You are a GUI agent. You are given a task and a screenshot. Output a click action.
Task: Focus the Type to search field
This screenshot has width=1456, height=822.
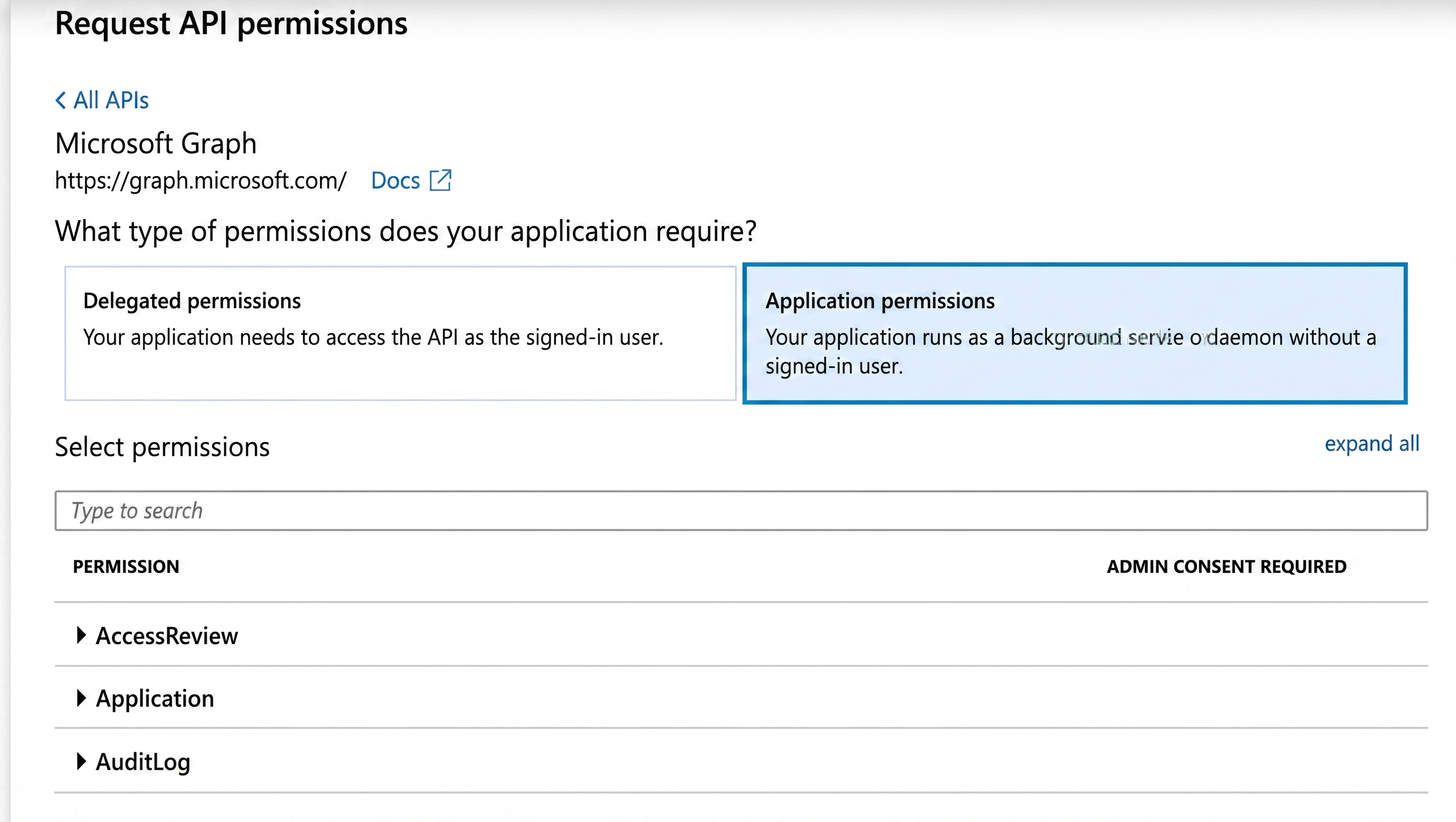coord(741,511)
